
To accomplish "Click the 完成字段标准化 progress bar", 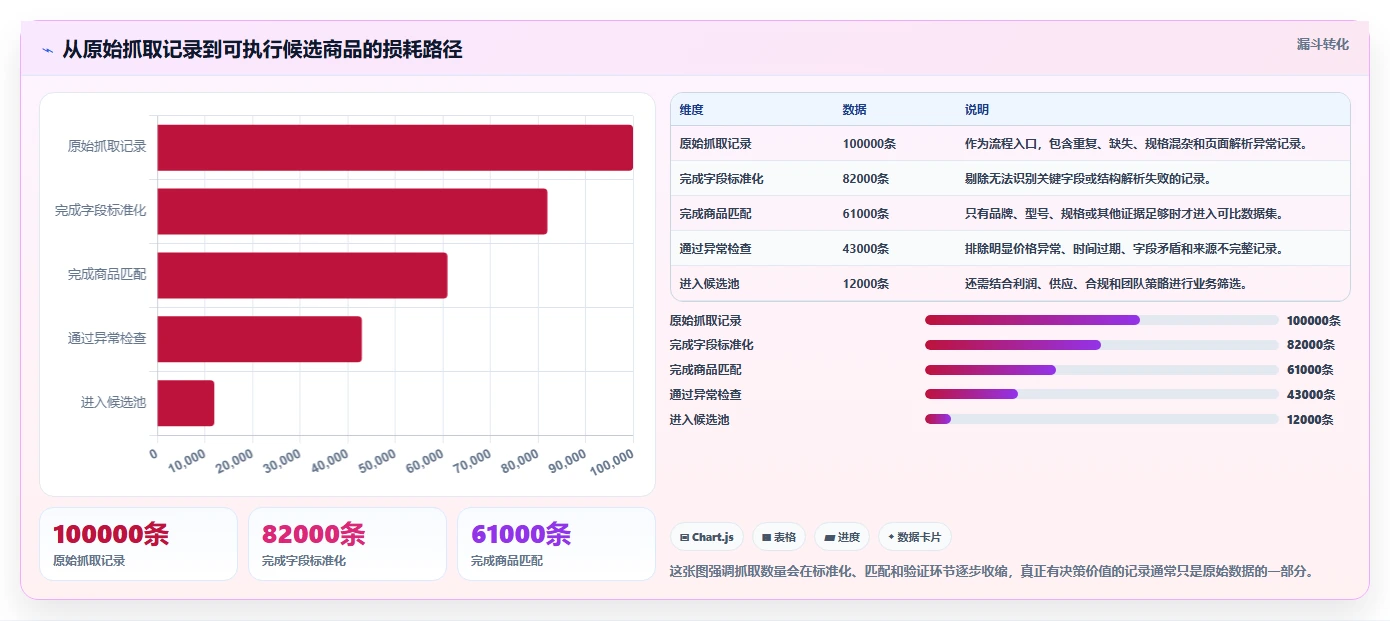I will 1102,345.
